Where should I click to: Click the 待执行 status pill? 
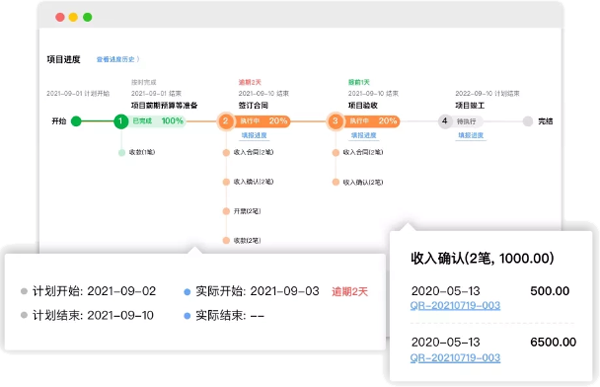point(466,122)
